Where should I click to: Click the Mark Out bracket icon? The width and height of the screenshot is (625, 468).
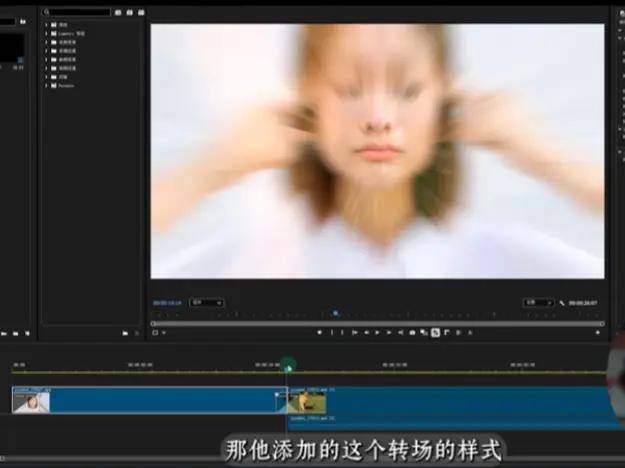click(x=343, y=332)
